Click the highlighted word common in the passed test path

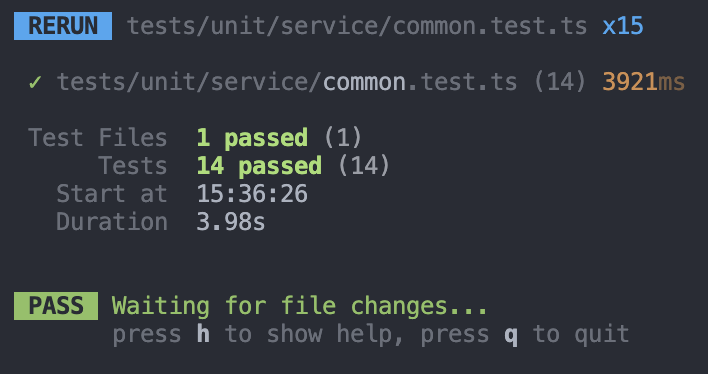tap(364, 83)
